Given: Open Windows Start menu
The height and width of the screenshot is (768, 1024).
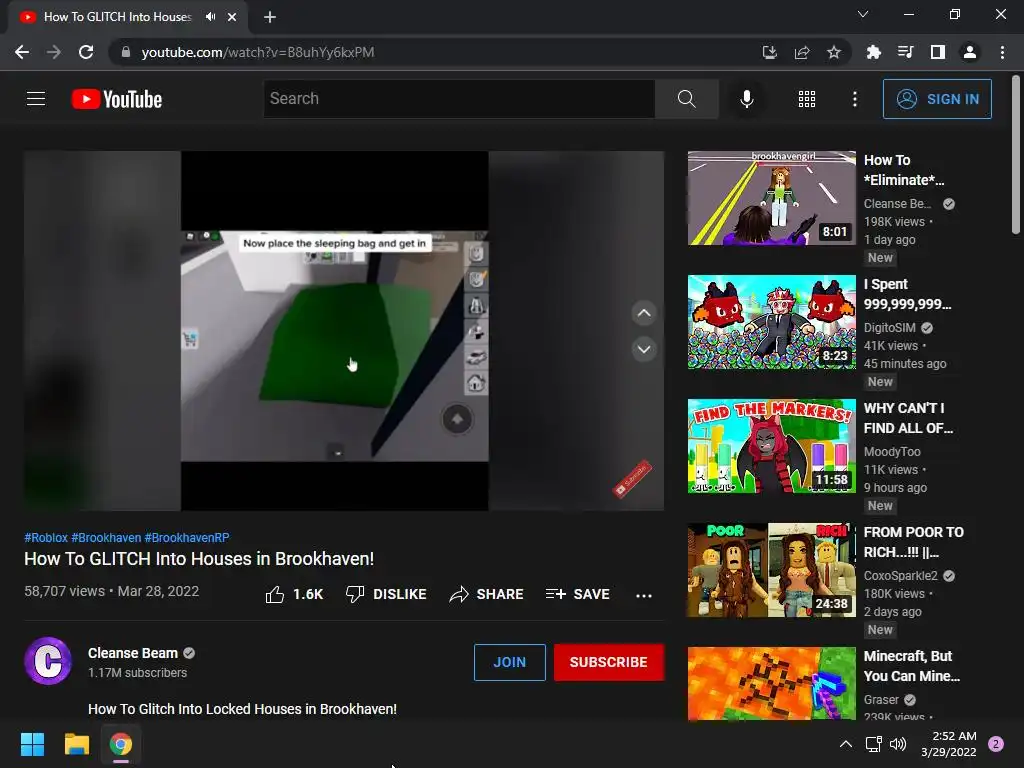Looking at the screenshot, I should [32, 744].
